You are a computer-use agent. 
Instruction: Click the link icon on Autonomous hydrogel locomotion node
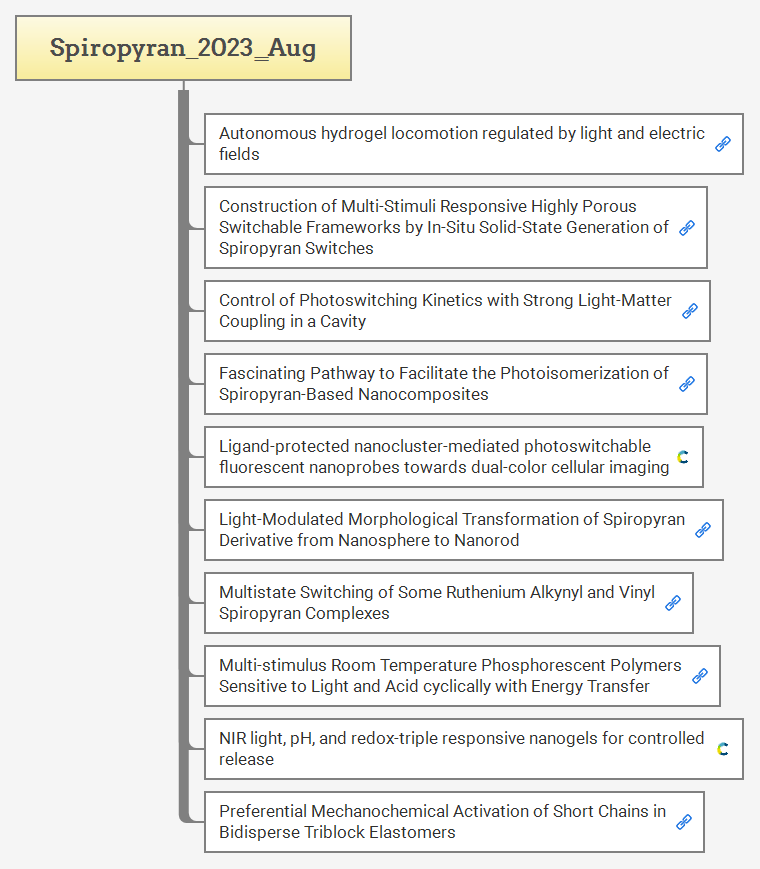(x=723, y=144)
